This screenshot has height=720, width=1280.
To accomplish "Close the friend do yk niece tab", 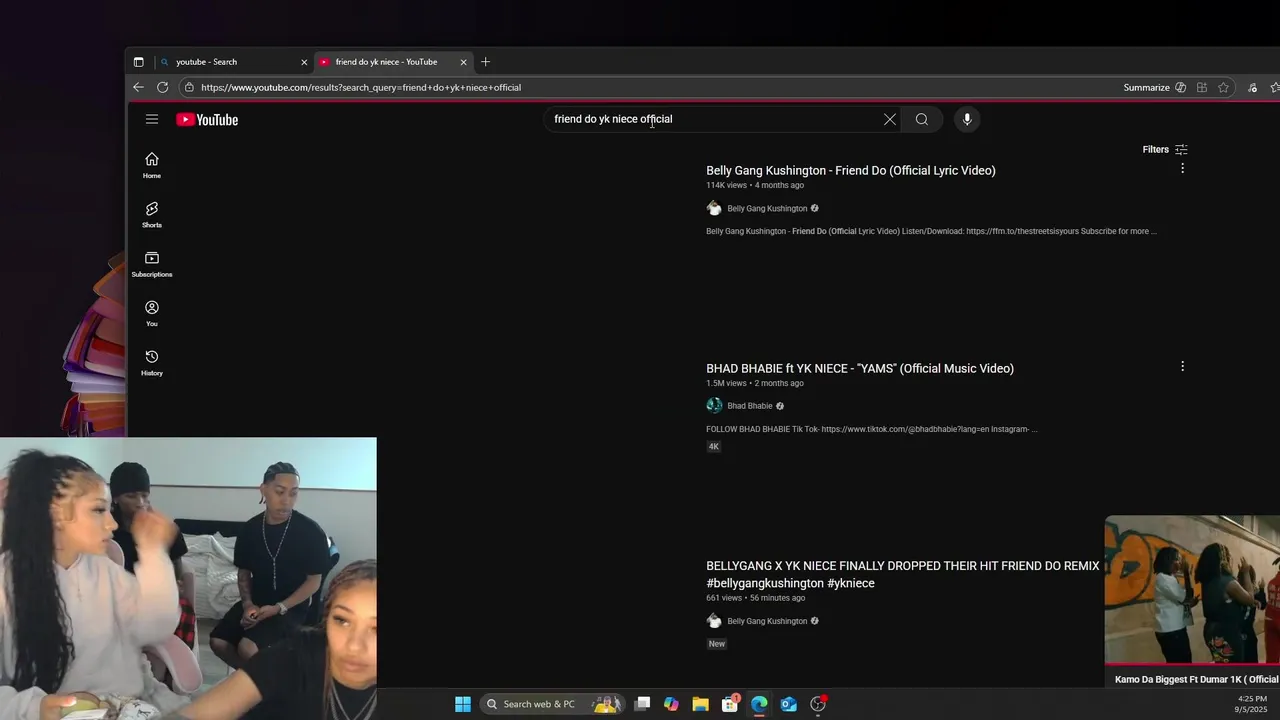I will click(463, 62).
